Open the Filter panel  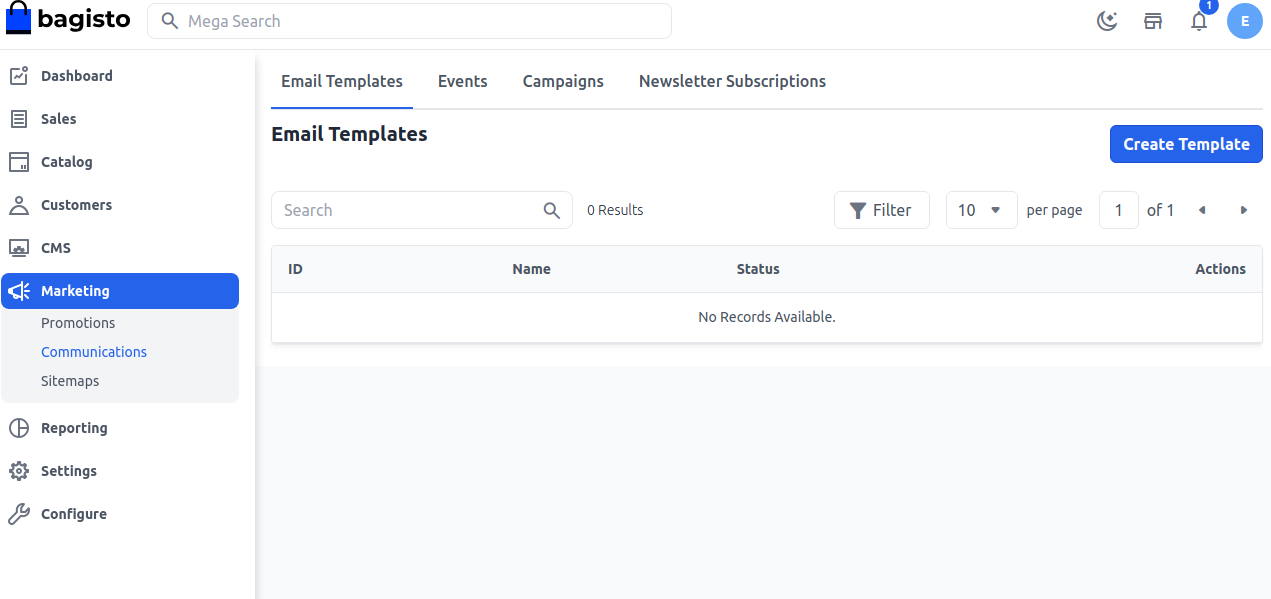[x=881, y=210]
